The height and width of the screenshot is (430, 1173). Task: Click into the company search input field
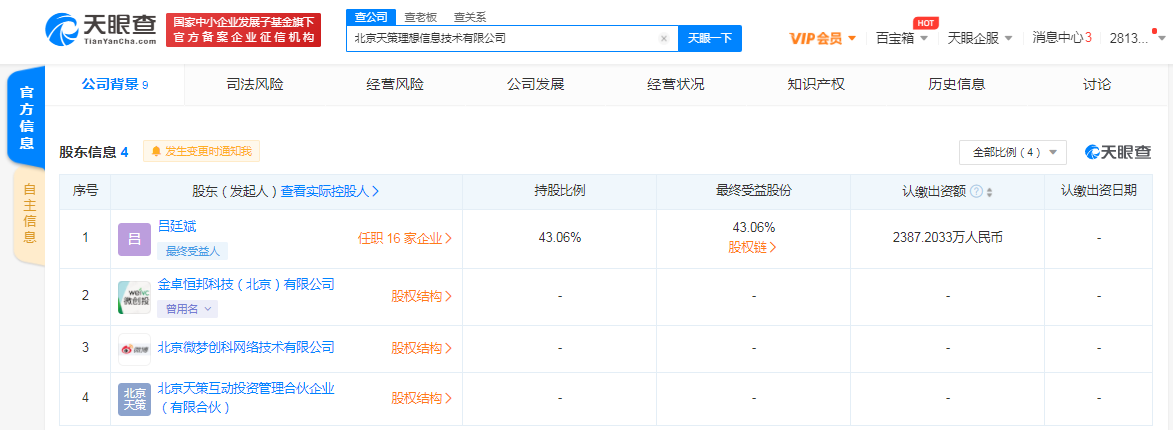(500, 39)
